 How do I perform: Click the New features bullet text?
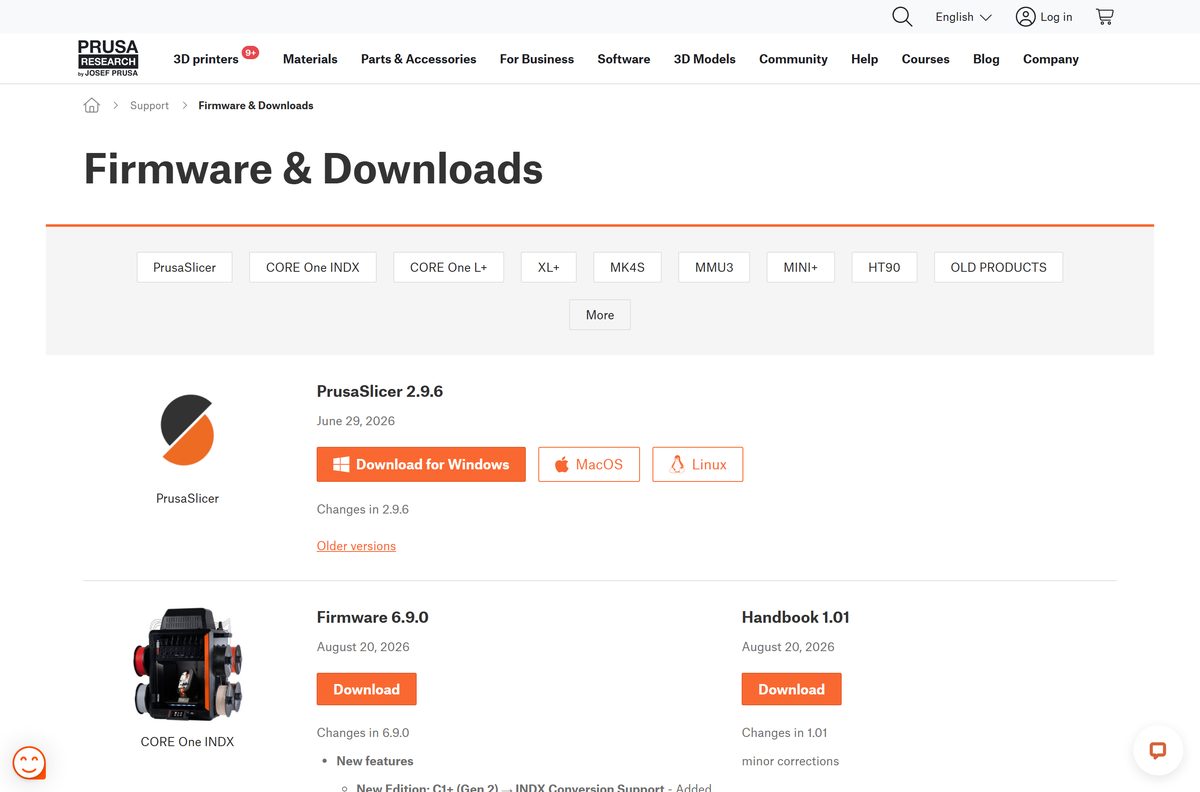(375, 761)
